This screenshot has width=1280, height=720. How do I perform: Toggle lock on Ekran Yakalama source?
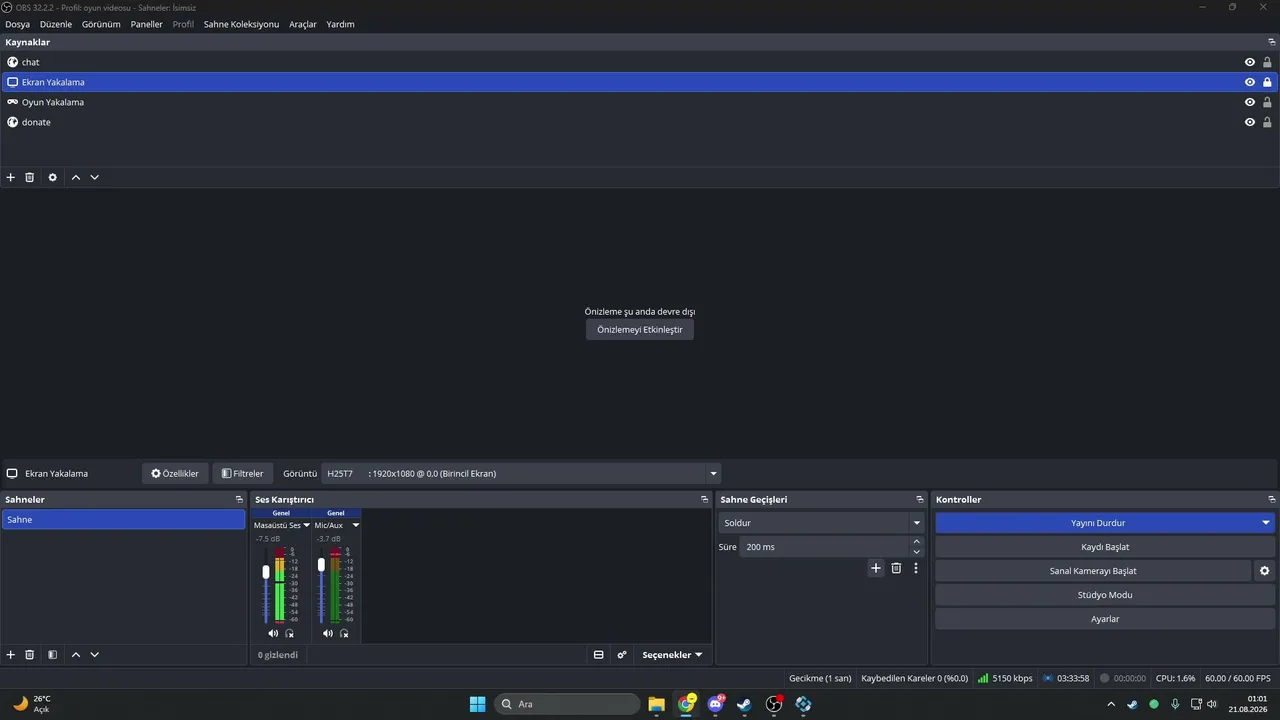pyautogui.click(x=1267, y=82)
